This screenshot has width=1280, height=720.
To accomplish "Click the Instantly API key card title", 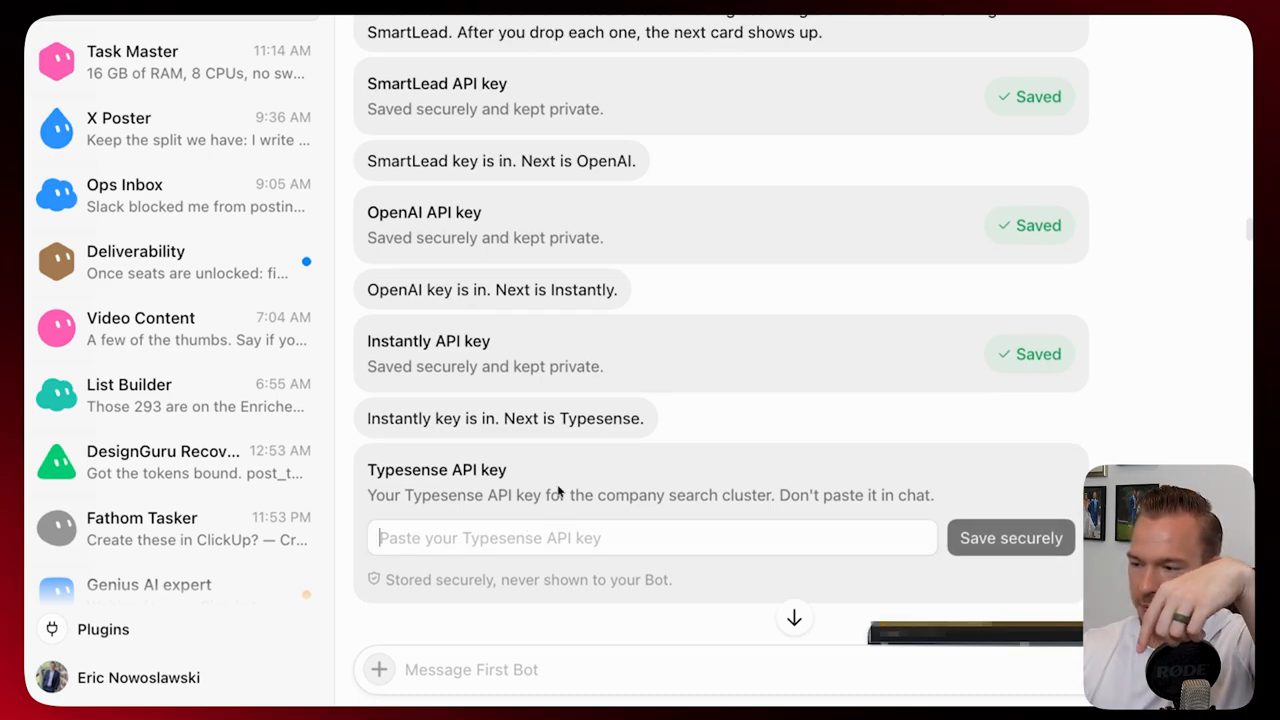I will (428, 341).
